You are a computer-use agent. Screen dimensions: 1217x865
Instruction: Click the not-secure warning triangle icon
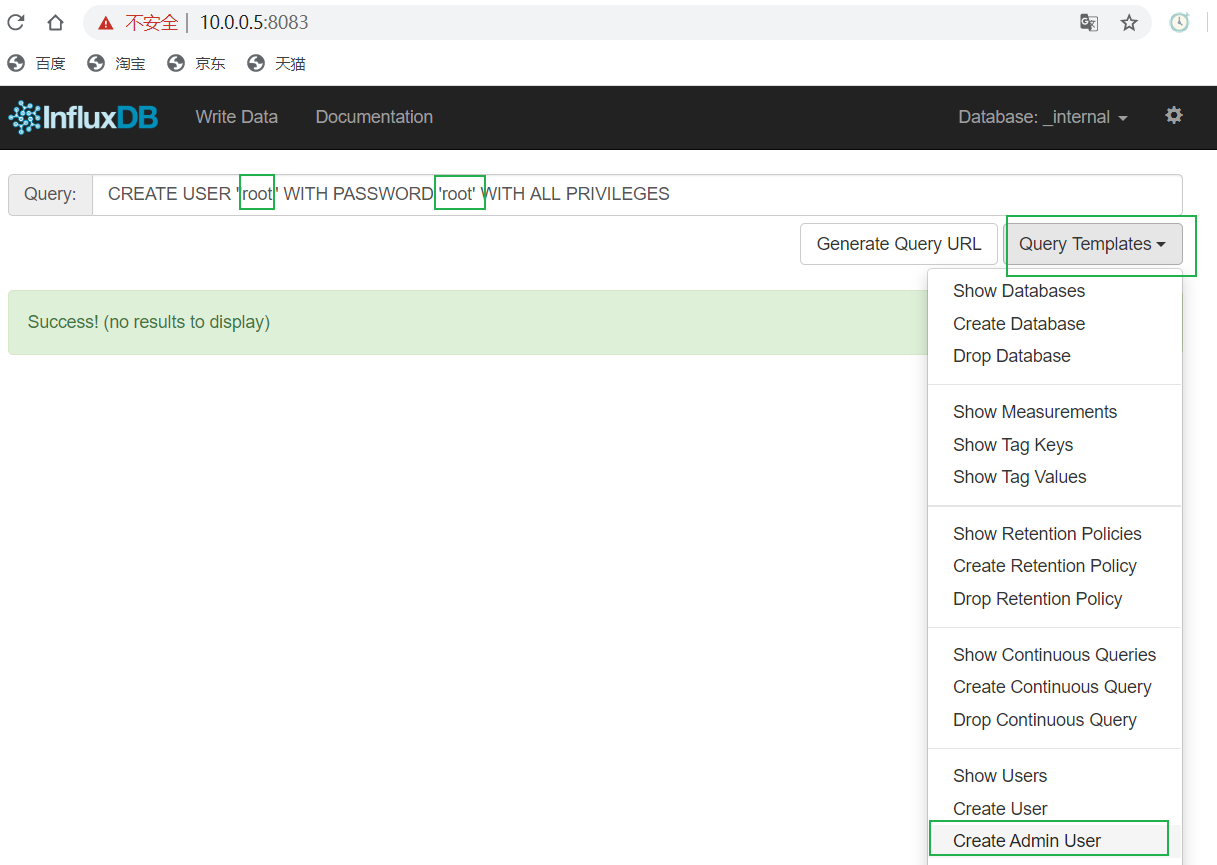[105, 23]
